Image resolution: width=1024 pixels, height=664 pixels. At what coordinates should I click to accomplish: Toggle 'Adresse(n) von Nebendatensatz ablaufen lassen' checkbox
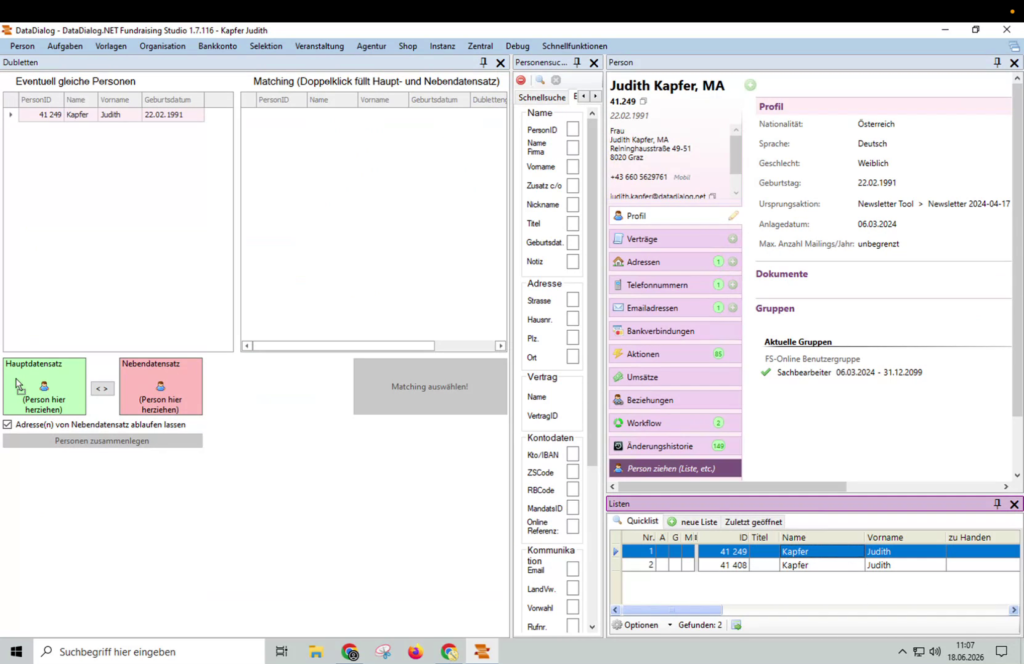7,424
